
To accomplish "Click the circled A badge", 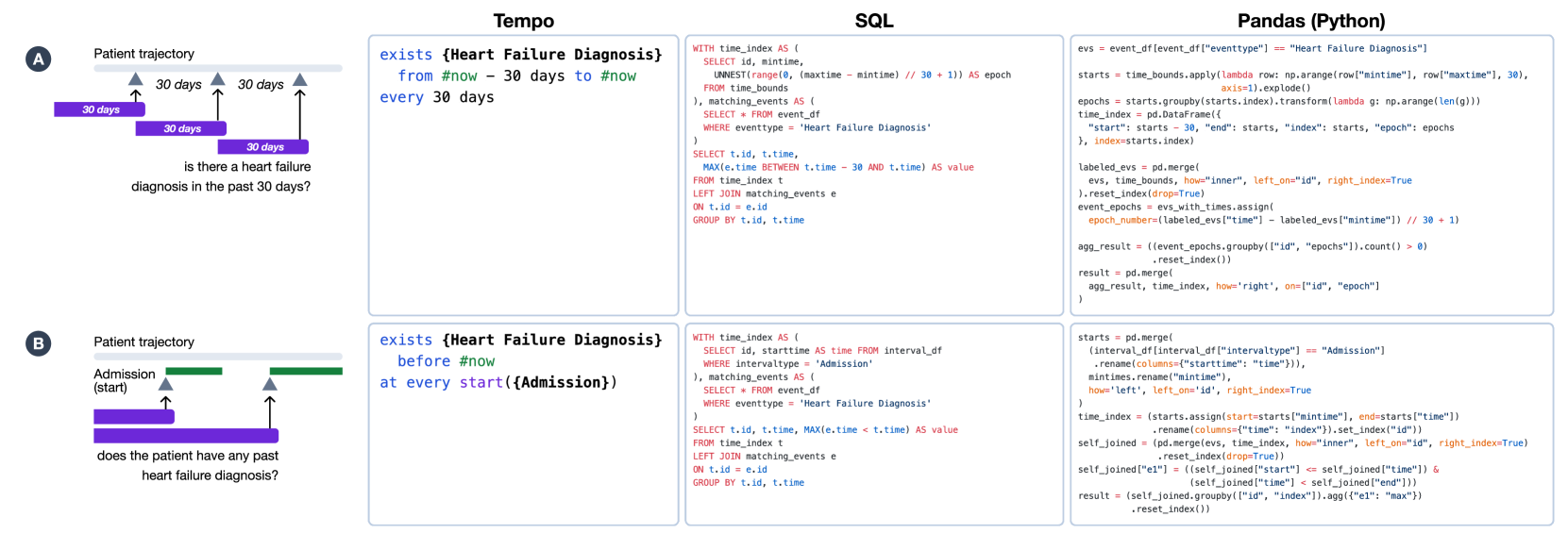I will pyautogui.click(x=39, y=59).
